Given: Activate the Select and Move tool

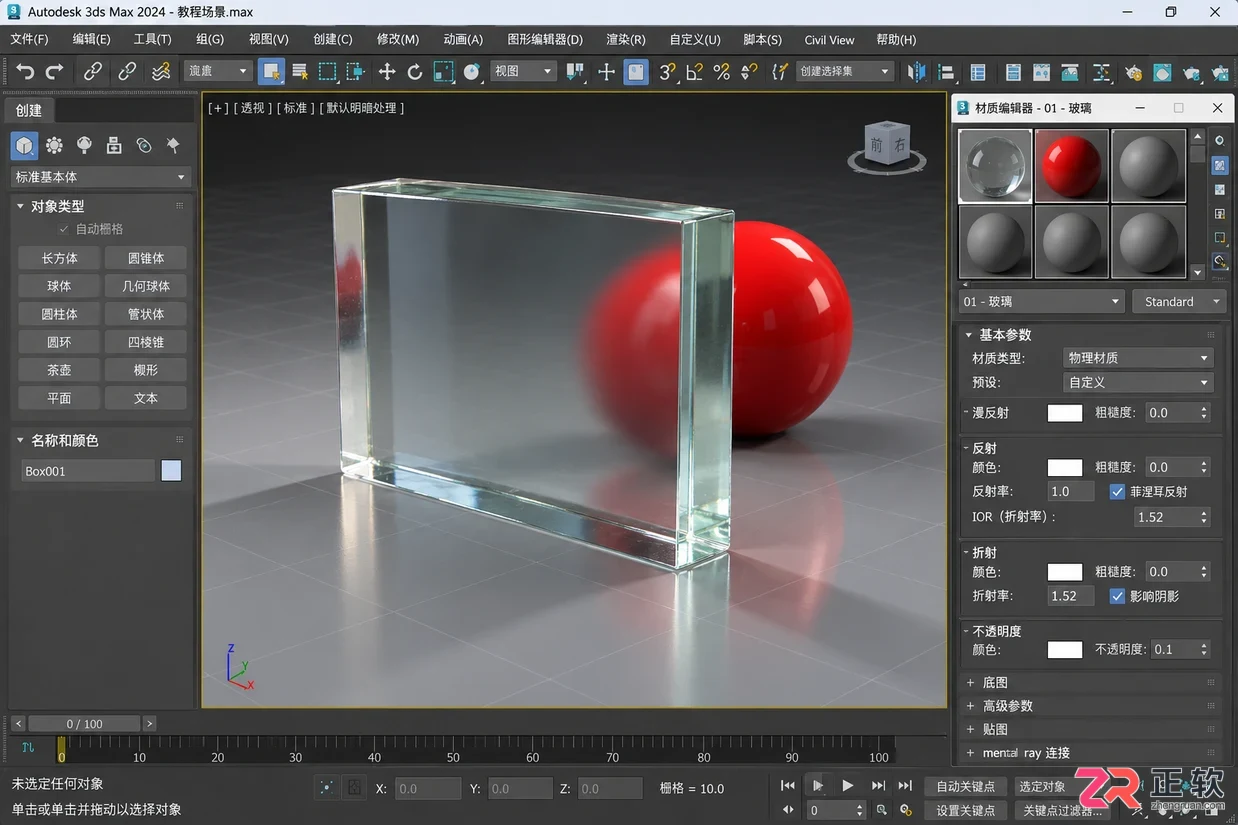Looking at the screenshot, I should click(x=387, y=71).
